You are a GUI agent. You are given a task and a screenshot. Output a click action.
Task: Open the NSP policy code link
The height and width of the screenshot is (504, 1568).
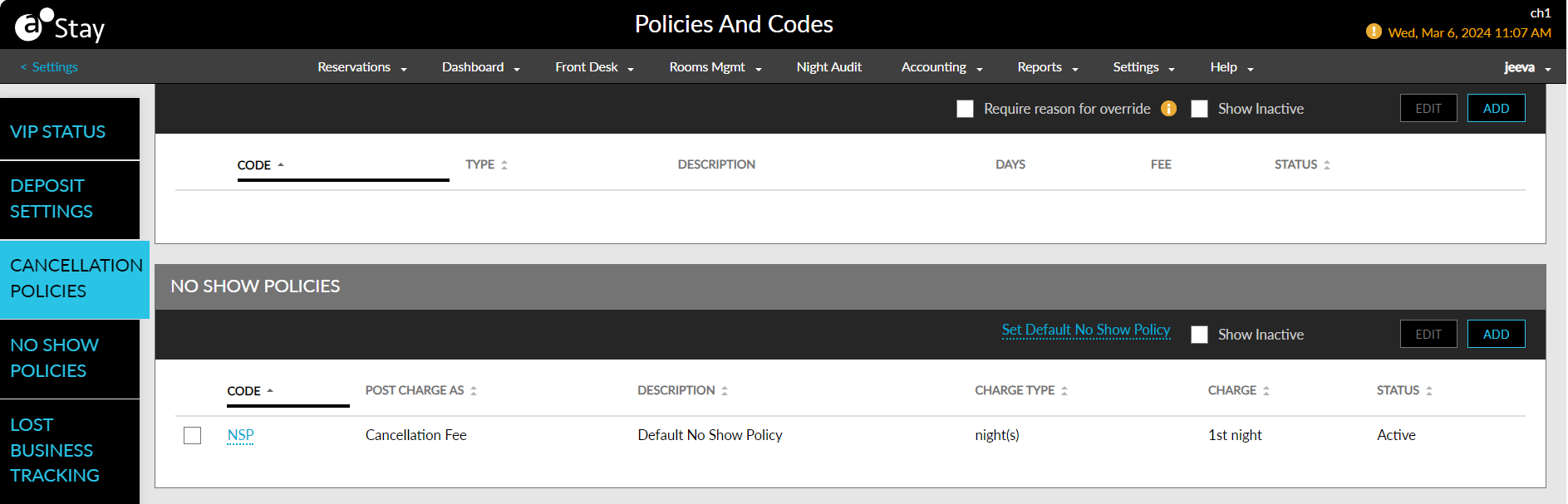(241, 435)
